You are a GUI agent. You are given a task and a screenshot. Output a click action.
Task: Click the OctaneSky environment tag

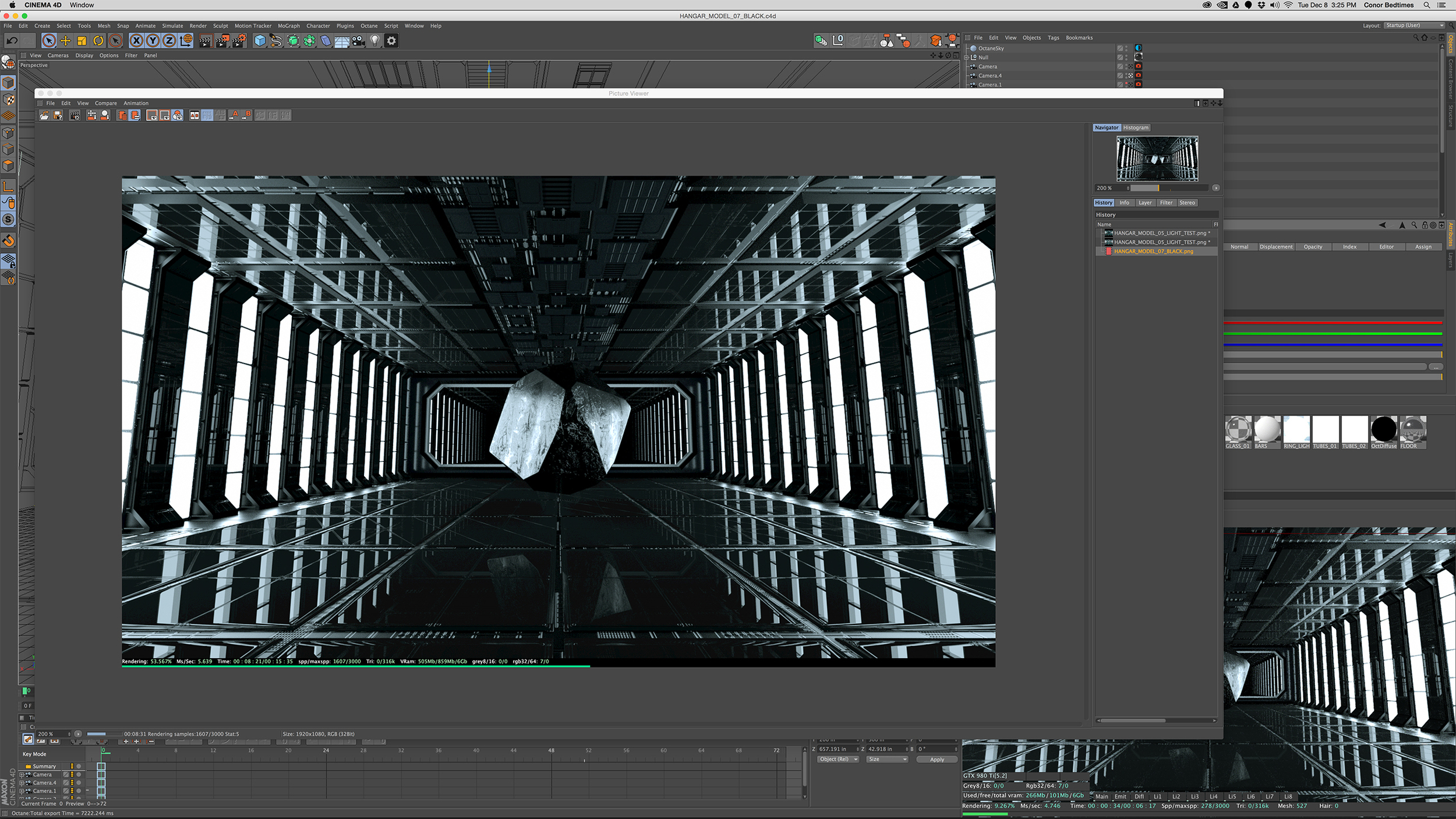[1138, 48]
